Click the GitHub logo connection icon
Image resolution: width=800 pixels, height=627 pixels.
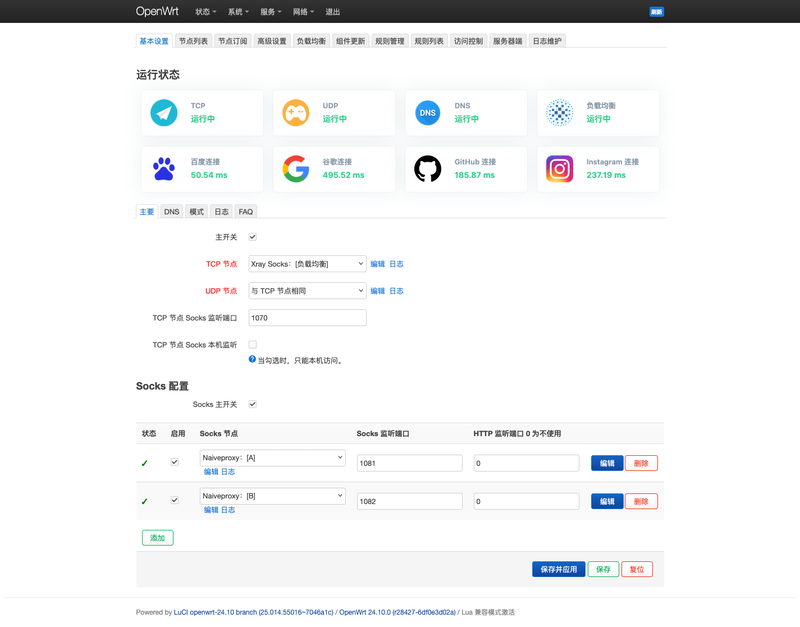[428, 169]
